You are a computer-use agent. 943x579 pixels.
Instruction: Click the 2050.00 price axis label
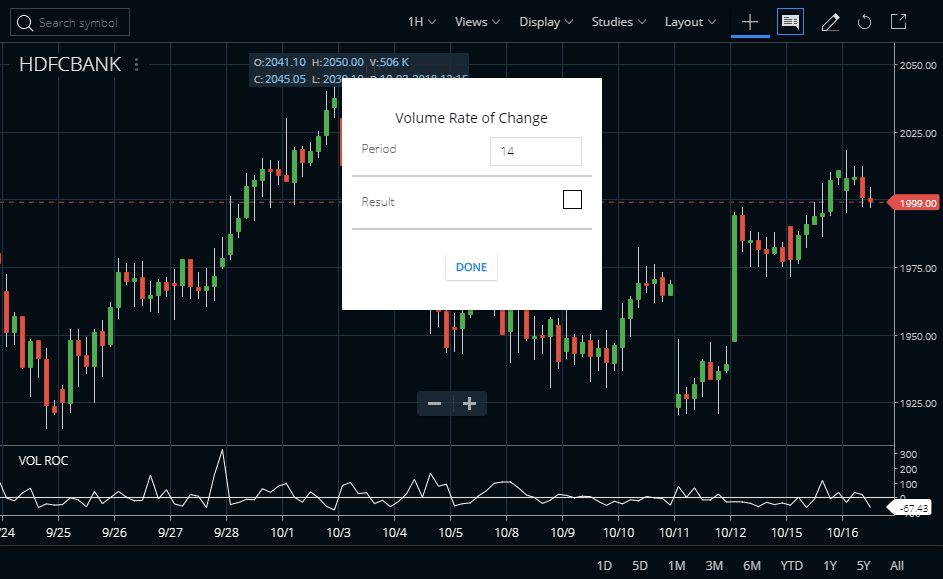click(918, 66)
